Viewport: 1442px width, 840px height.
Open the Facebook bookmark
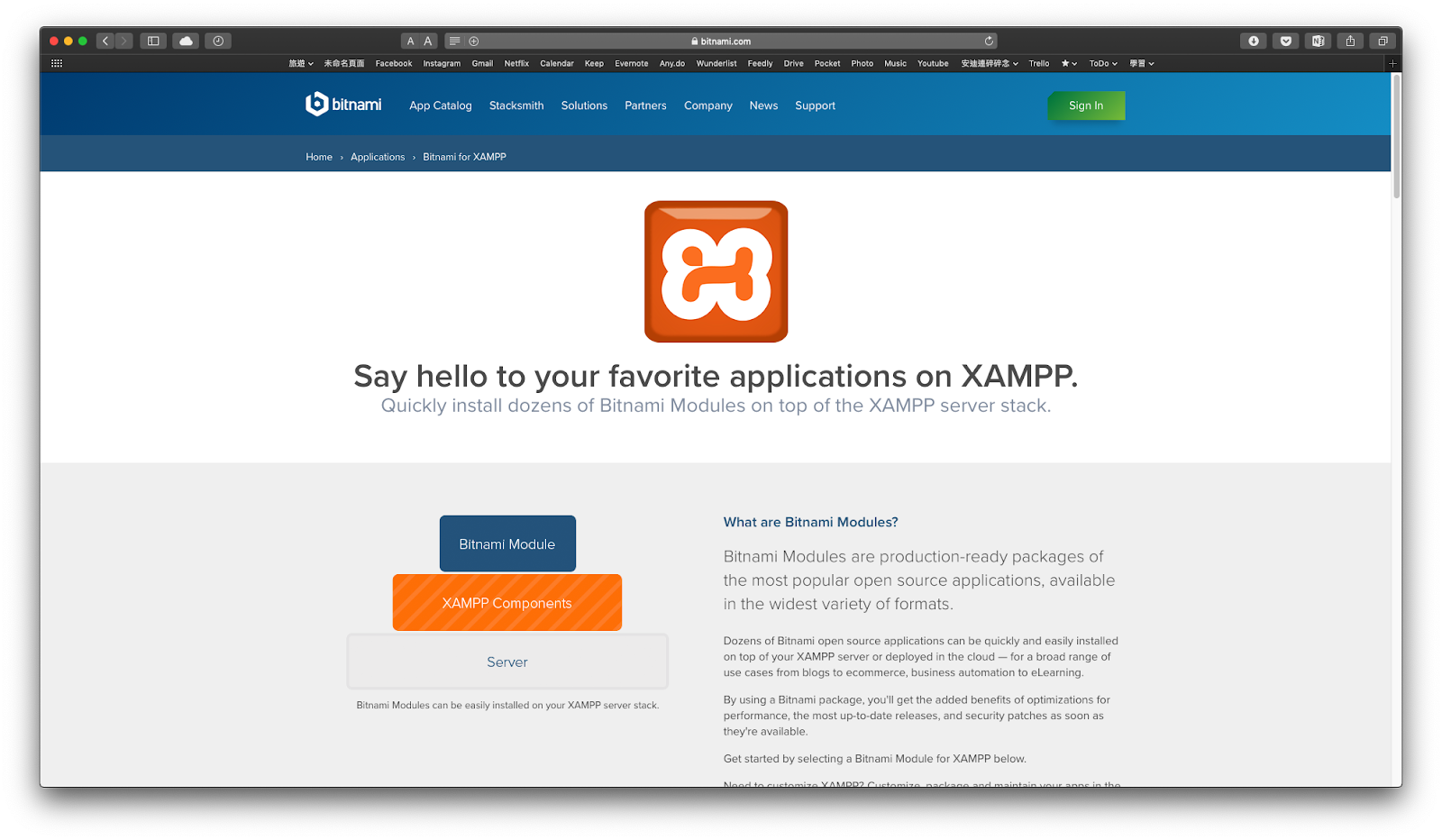394,63
